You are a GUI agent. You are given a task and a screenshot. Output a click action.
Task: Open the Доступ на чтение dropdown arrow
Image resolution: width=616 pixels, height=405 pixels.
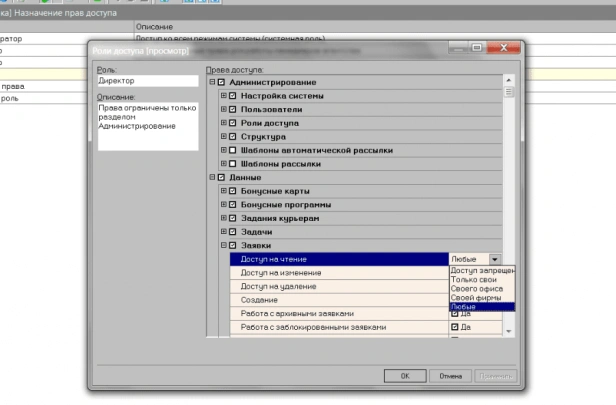495,259
